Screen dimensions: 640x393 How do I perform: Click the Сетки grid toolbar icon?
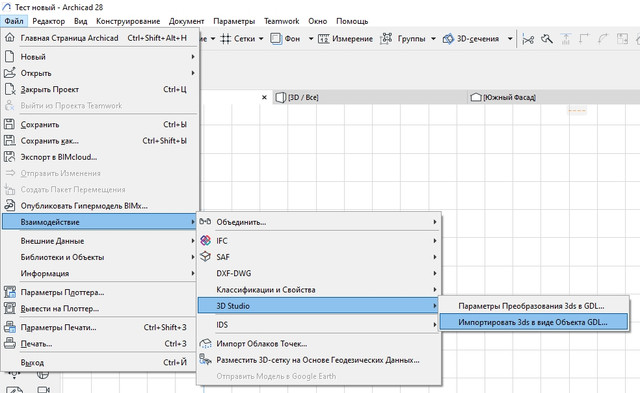[226, 39]
